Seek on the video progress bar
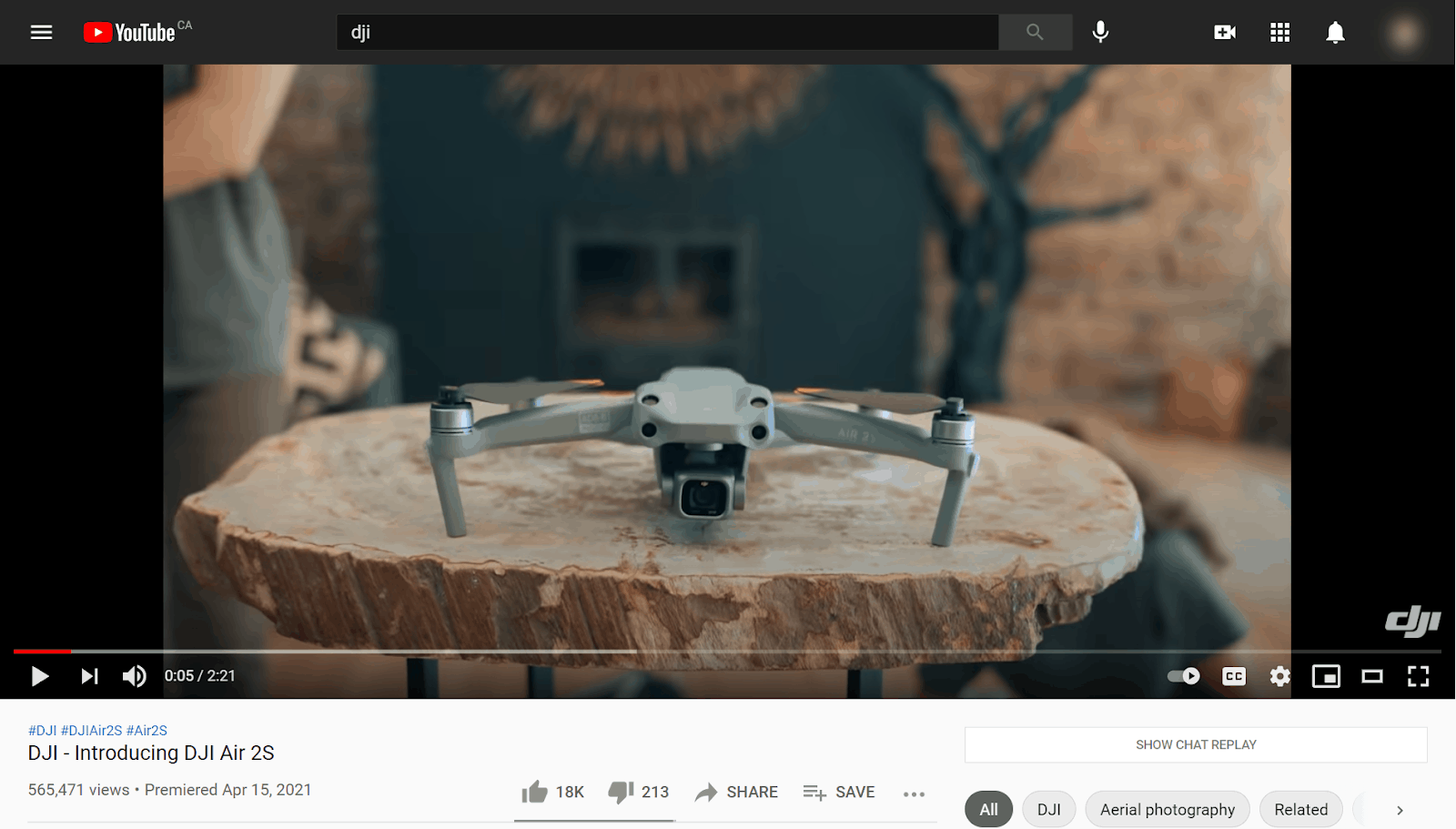1456x829 pixels. click(727, 652)
